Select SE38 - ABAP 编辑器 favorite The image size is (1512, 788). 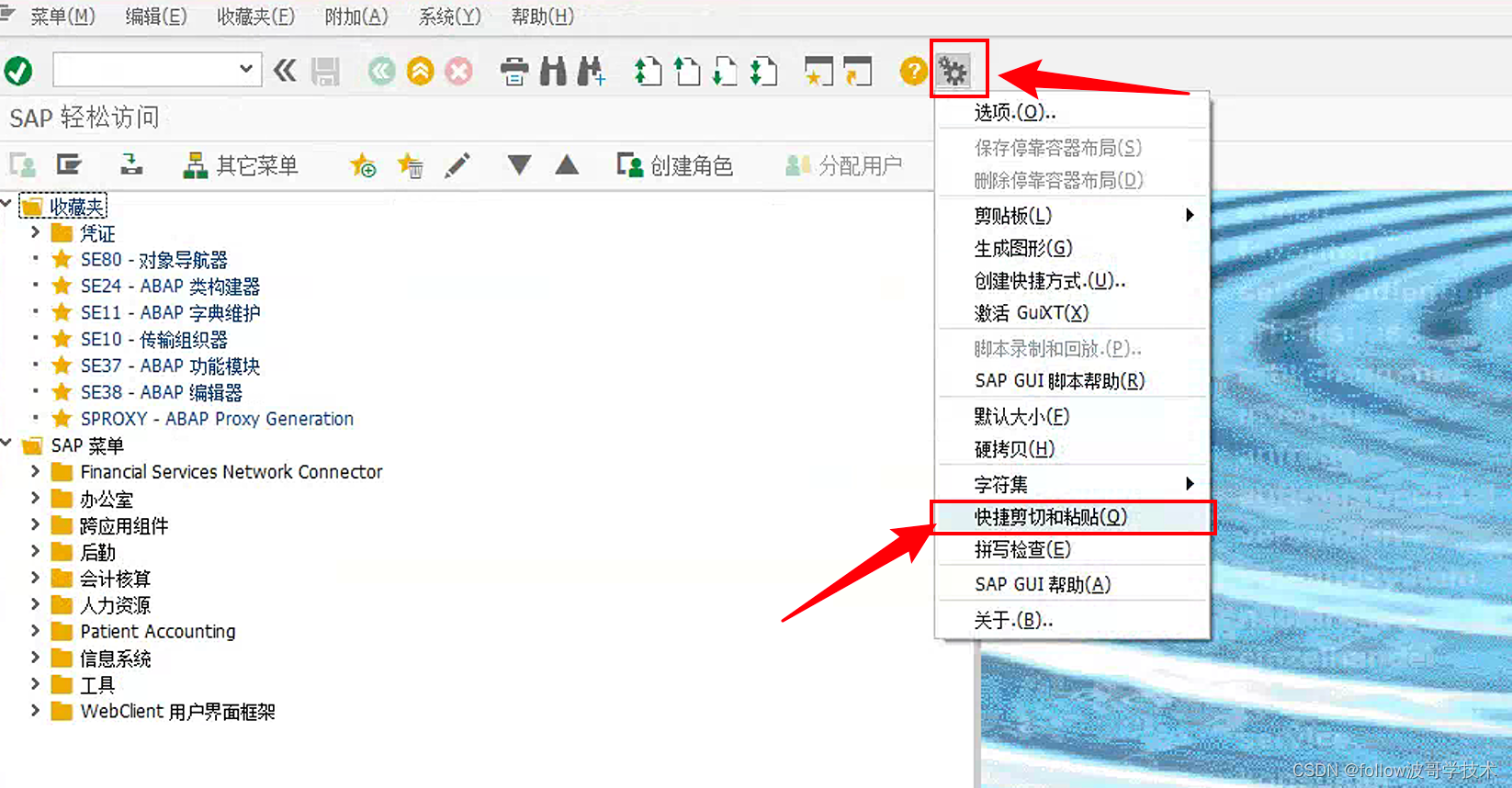(x=161, y=392)
